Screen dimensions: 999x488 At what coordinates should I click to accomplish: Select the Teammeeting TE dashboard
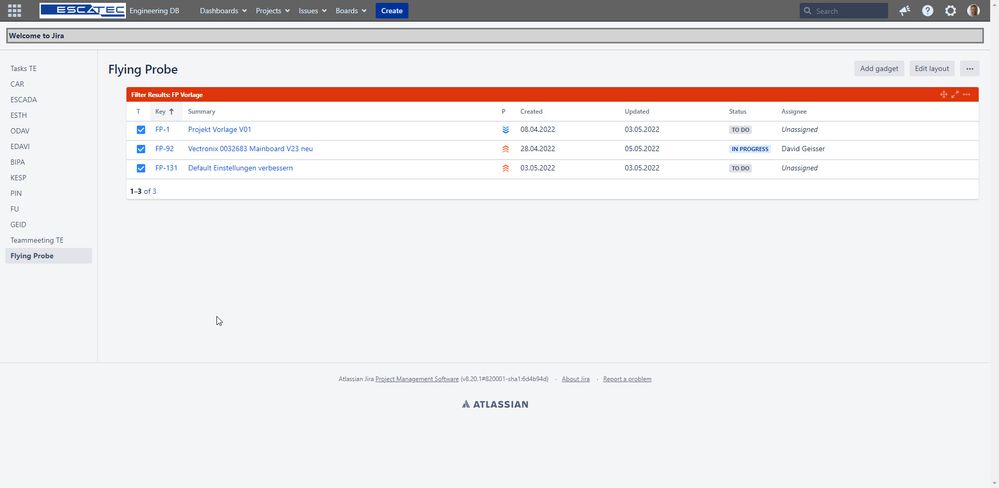point(48,240)
